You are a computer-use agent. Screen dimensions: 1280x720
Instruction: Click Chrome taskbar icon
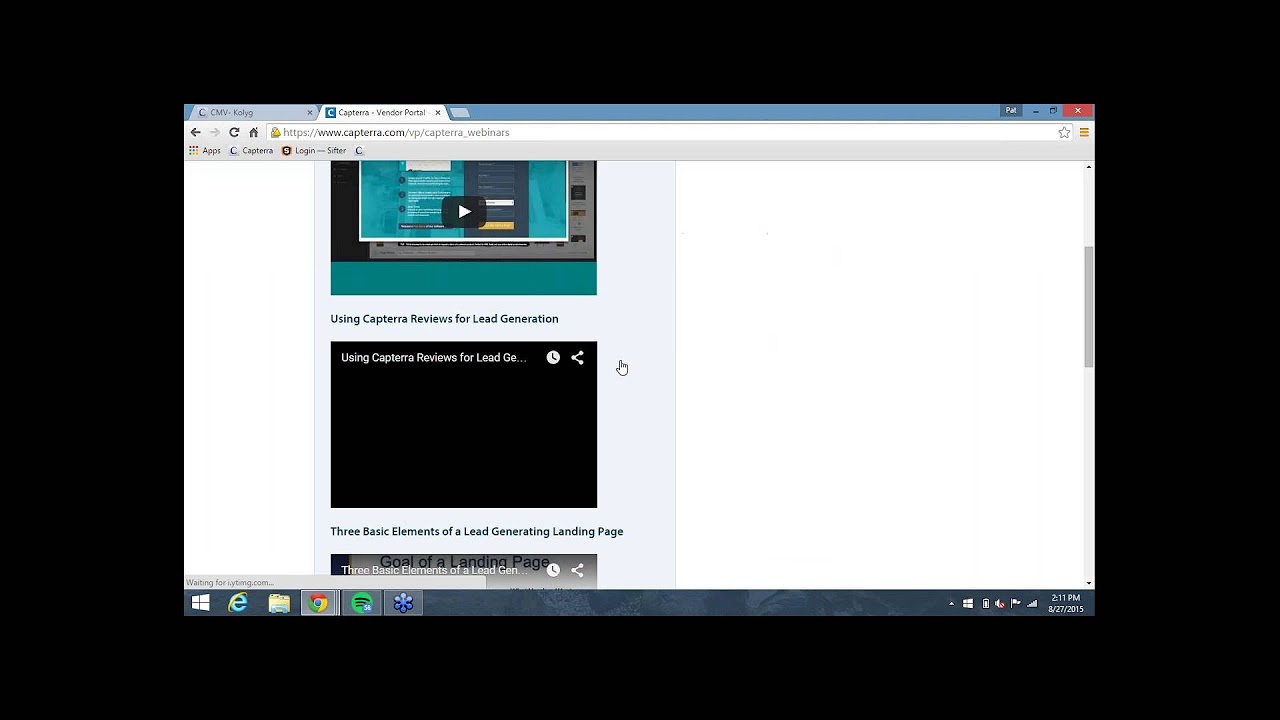click(x=319, y=603)
